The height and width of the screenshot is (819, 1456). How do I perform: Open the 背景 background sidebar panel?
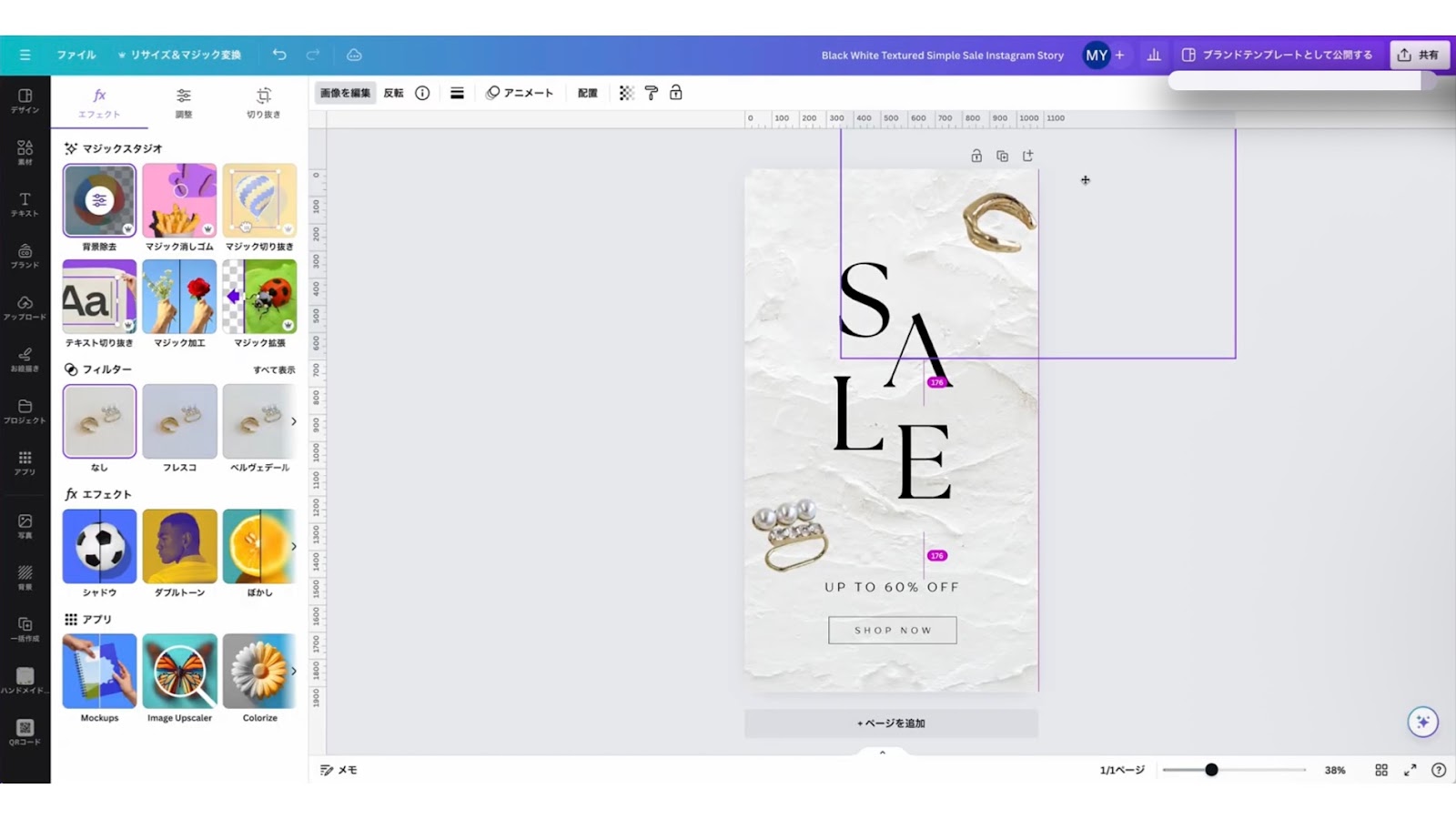pyautogui.click(x=25, y=579)
